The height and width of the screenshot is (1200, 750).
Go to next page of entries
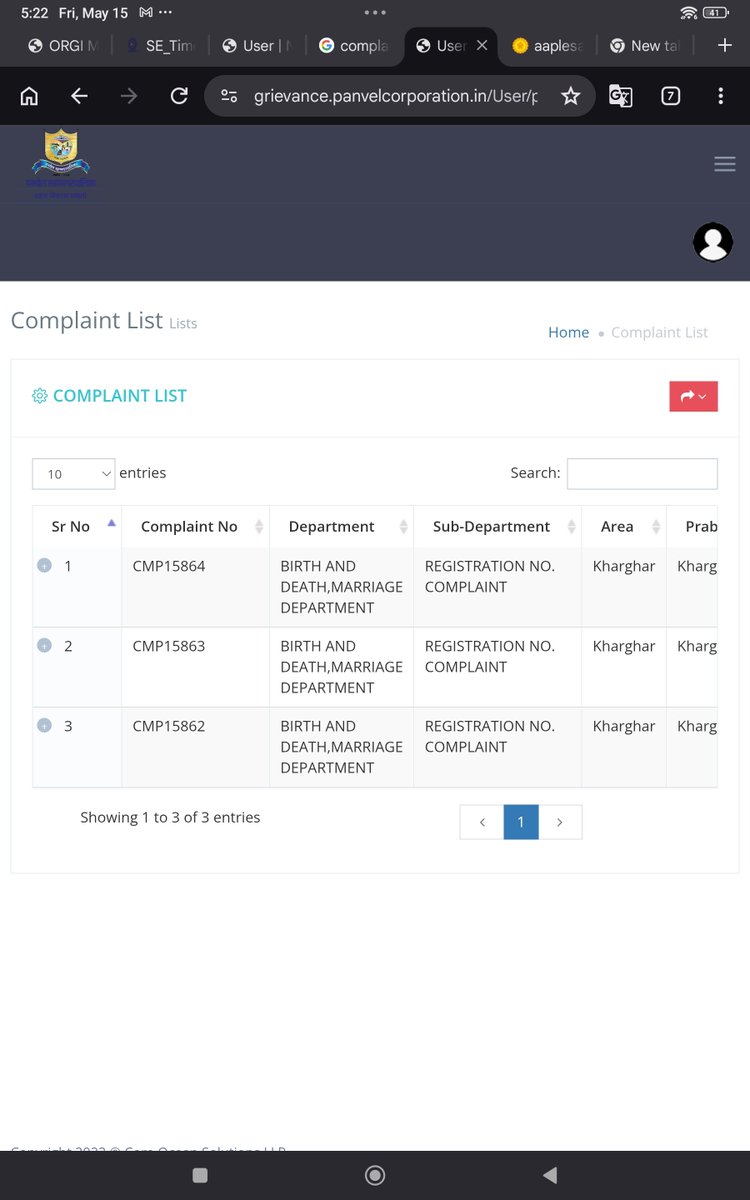[560, 822]
